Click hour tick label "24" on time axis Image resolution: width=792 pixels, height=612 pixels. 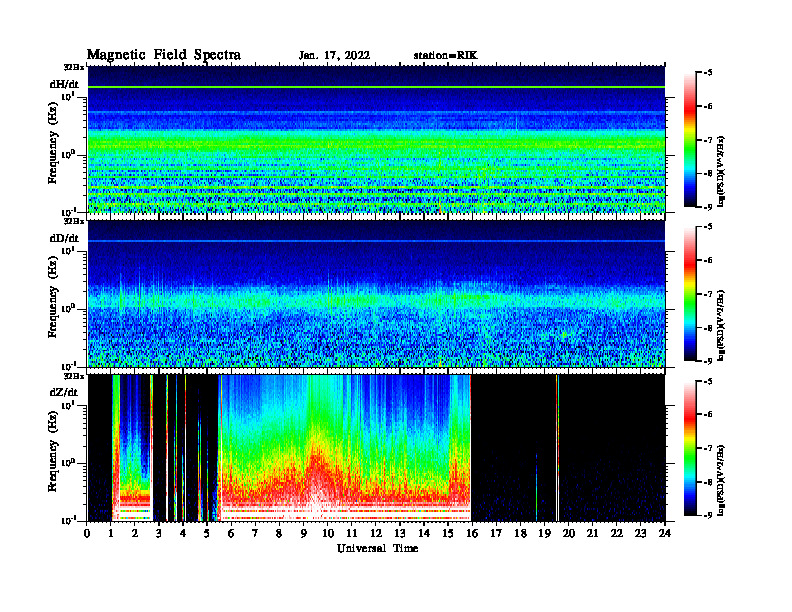tap(665, 533)
